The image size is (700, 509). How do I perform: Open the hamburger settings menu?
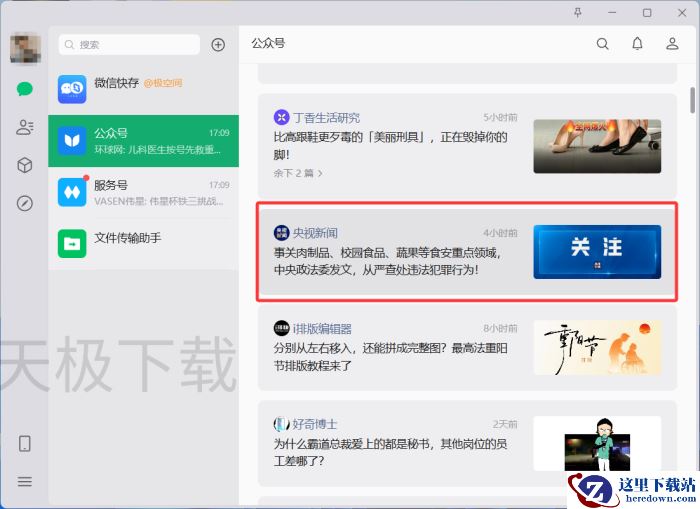point(25,481)
